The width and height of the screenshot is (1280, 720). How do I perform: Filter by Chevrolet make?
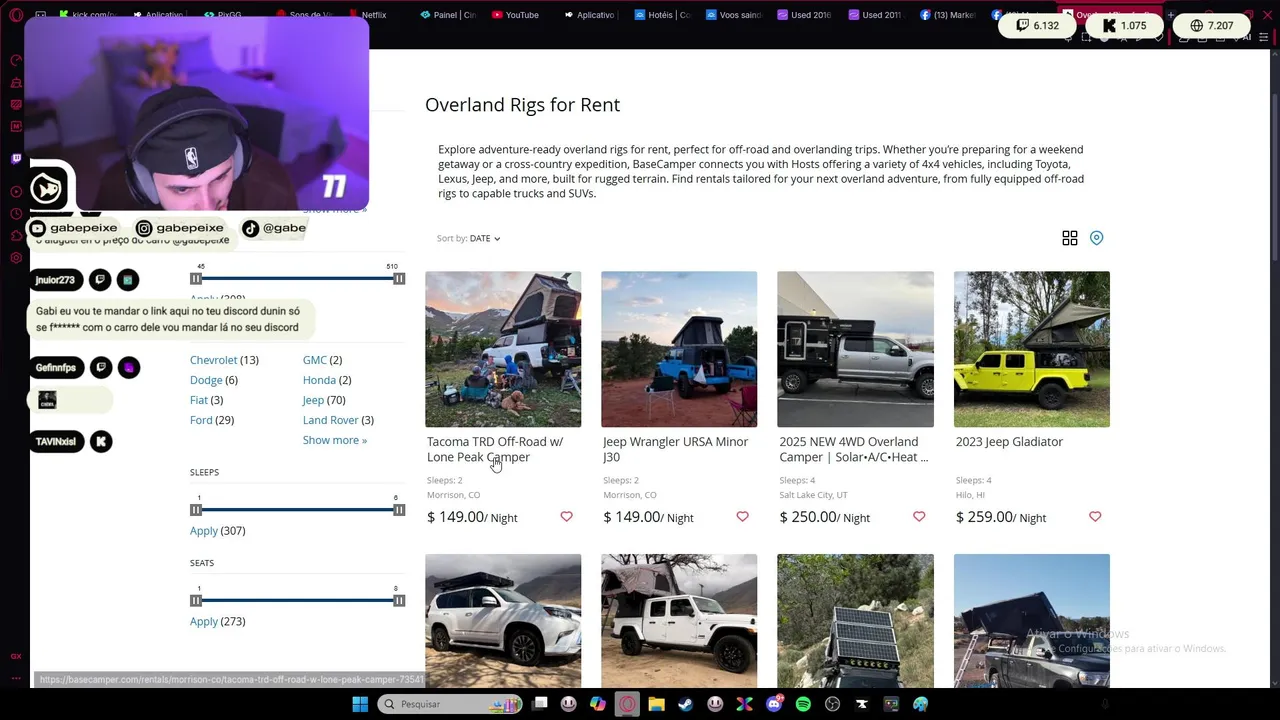click(x=214, y=360)
